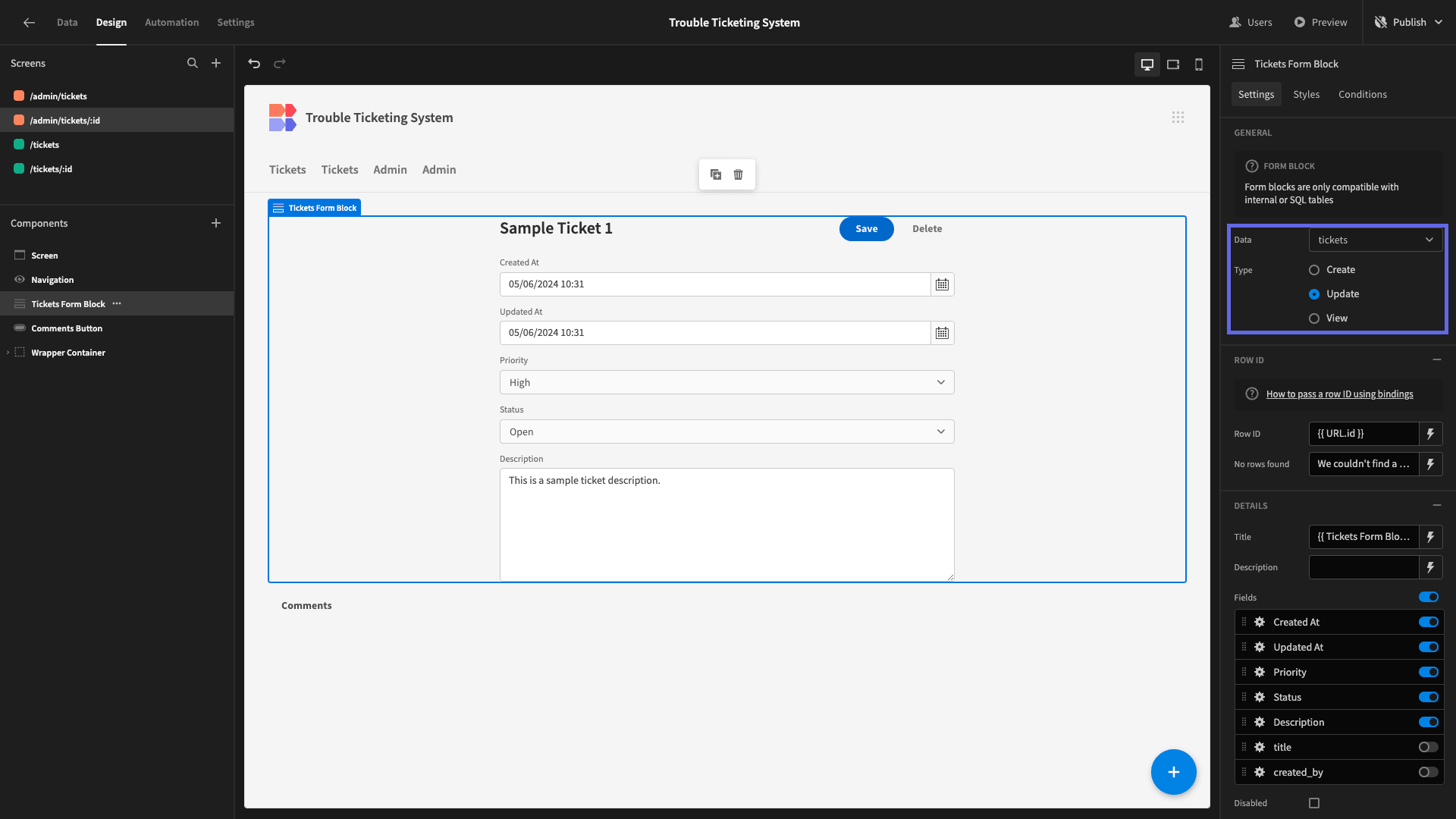Expand the Status Open dropdown

pyautogui.click(x=726, y=431)
